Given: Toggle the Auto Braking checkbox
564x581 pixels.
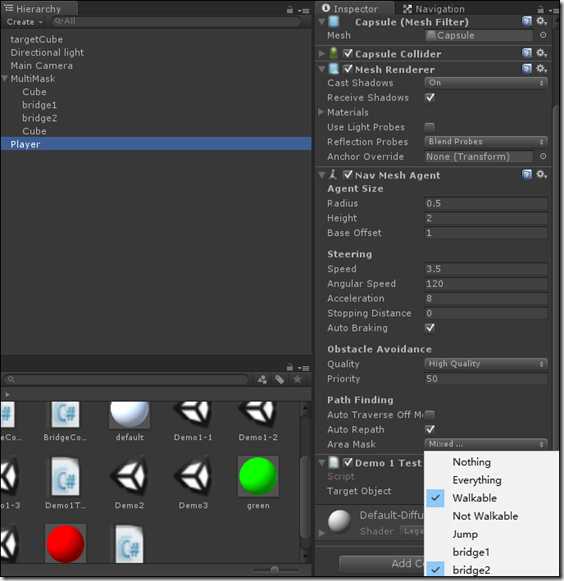Looking at the screenshot, I should click(x=430, y=328).
